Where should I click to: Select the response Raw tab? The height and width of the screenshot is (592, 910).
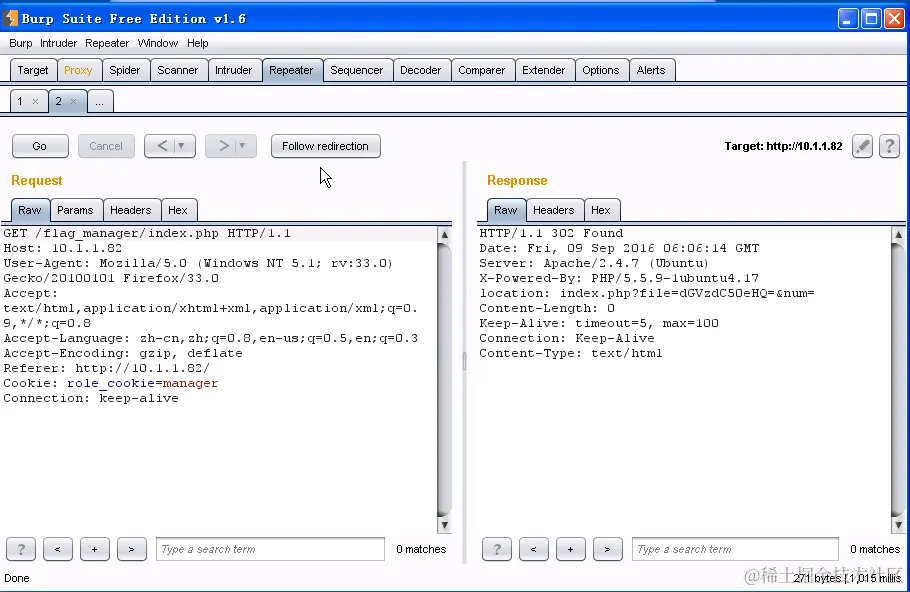tap(506, 210)
